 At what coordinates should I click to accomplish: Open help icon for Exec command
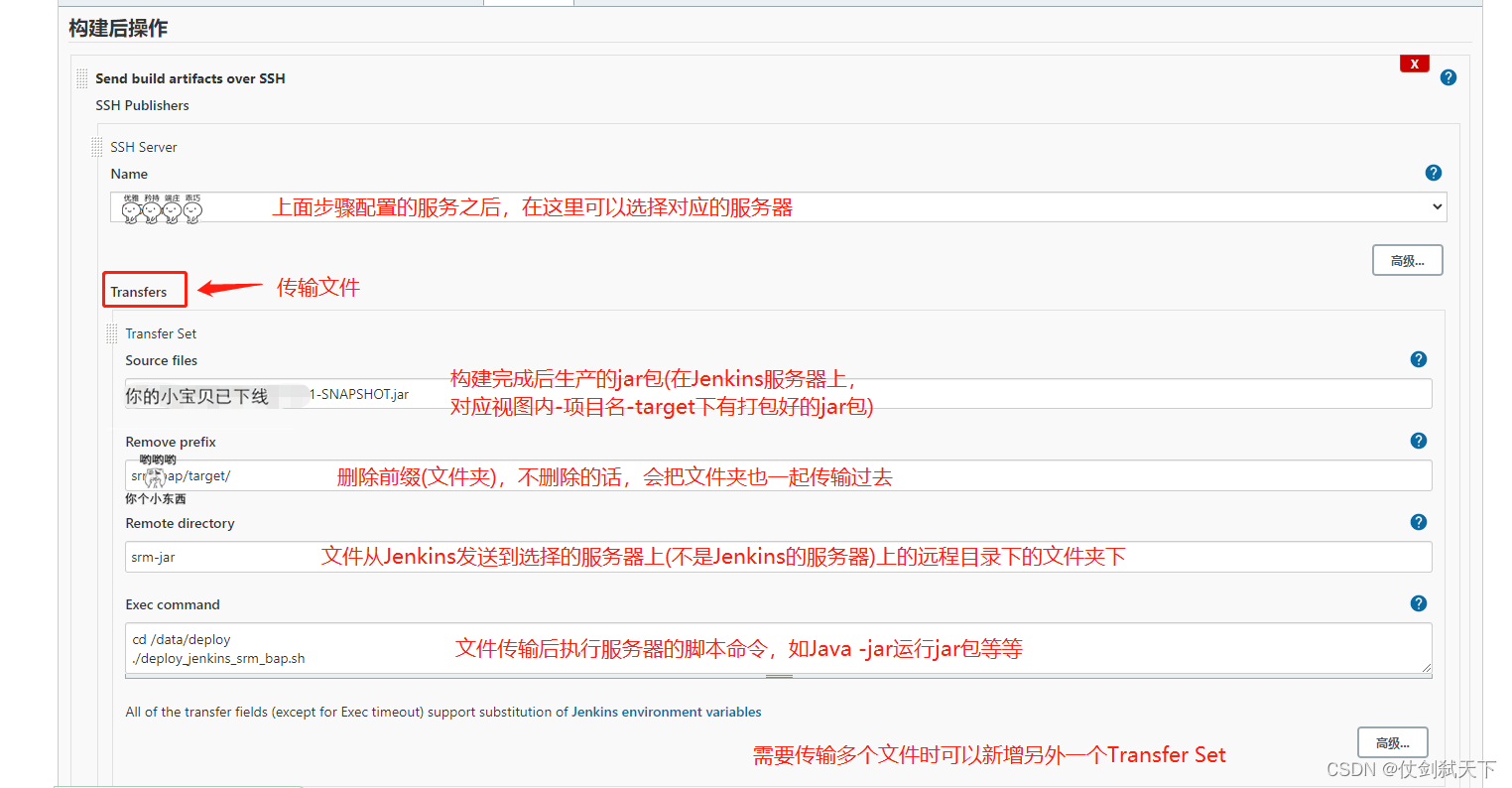tap(1419, 603)
